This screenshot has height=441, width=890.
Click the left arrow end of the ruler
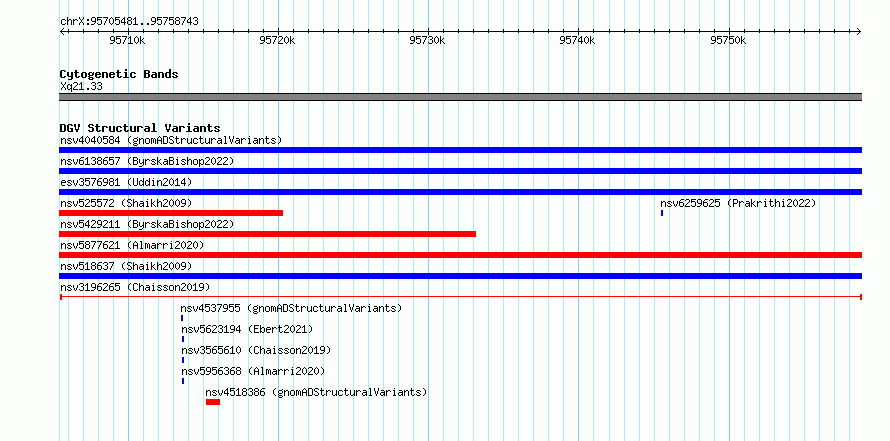pos(62,32)
